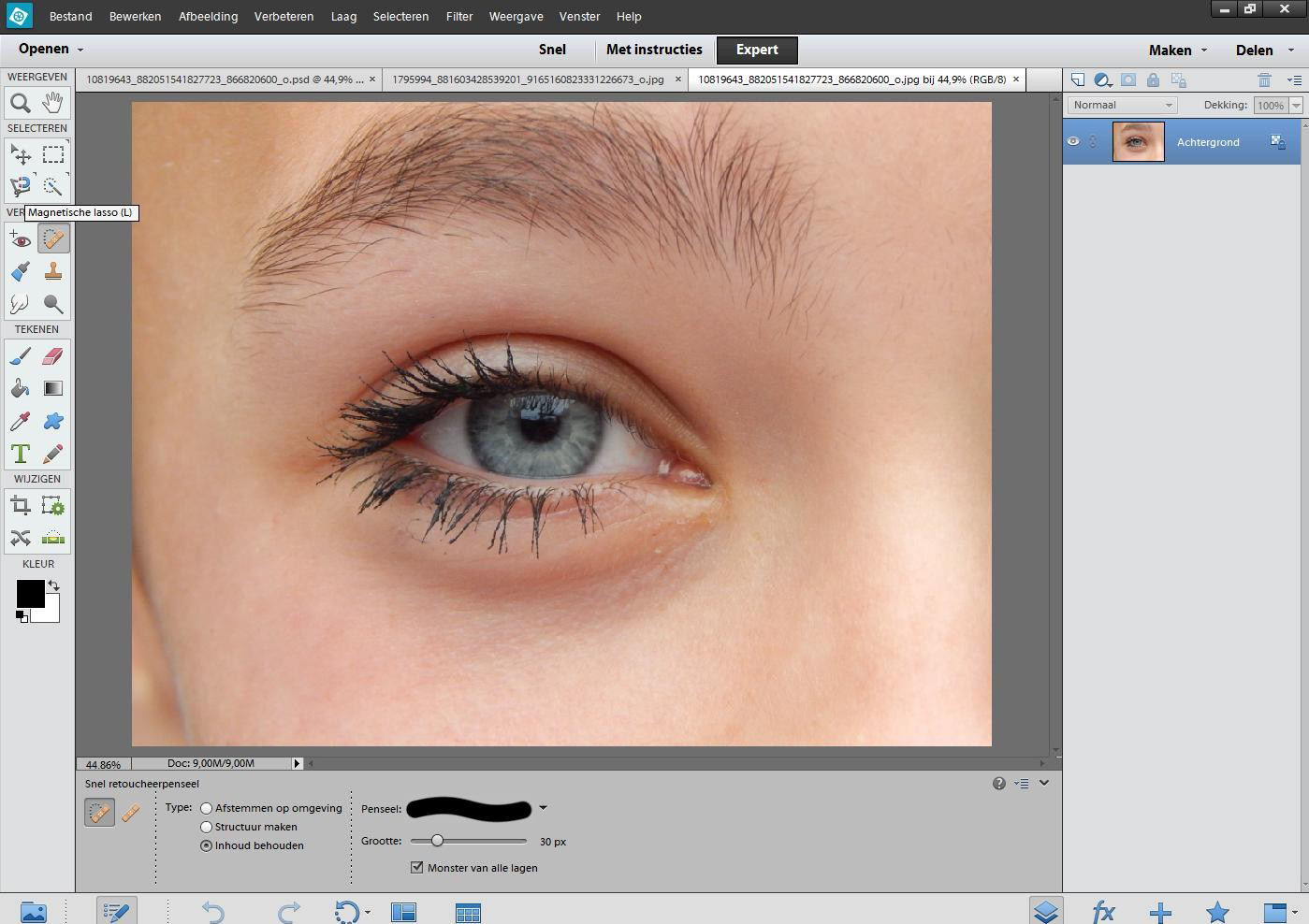Toggle the Effects fx panel
1309x924 pixels.
pyautogui.click(x=1103, y=911)
